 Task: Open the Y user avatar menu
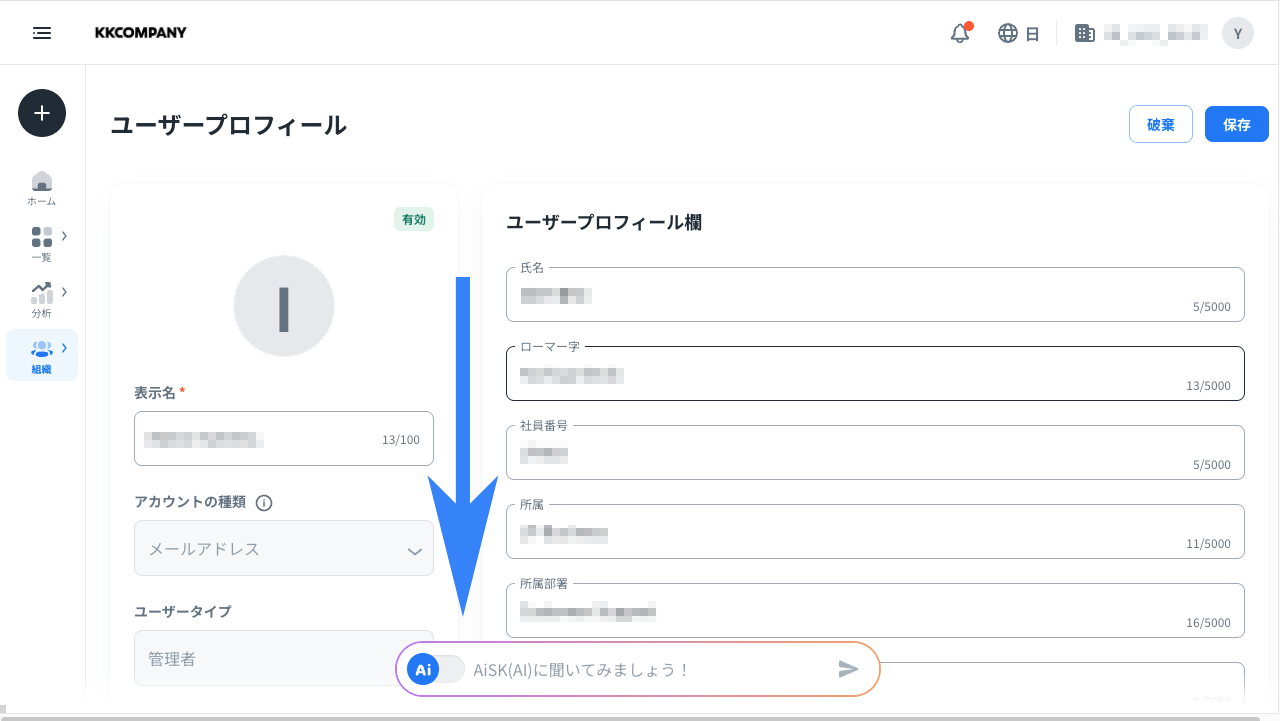click(1238, 33)
